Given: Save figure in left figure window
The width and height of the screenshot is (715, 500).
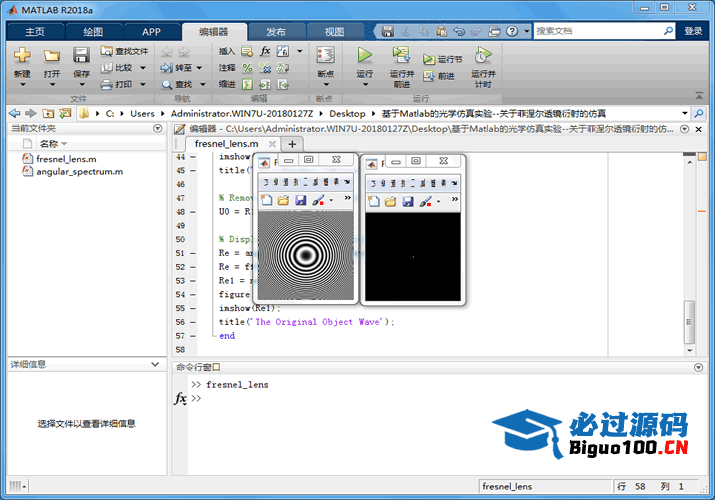Looking at the screenshot, I should point(301,200).
